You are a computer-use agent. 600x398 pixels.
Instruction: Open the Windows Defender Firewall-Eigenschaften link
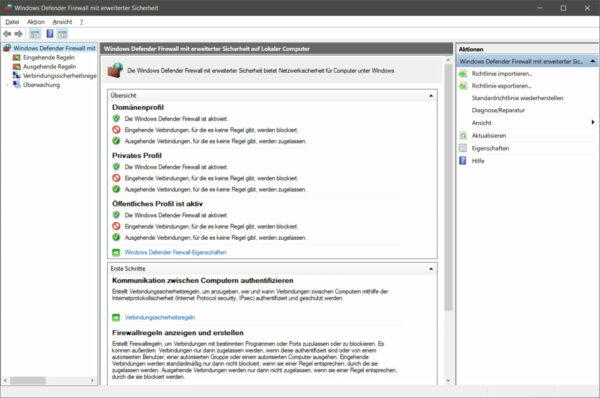pyautogui.click(x=175, y=253)
